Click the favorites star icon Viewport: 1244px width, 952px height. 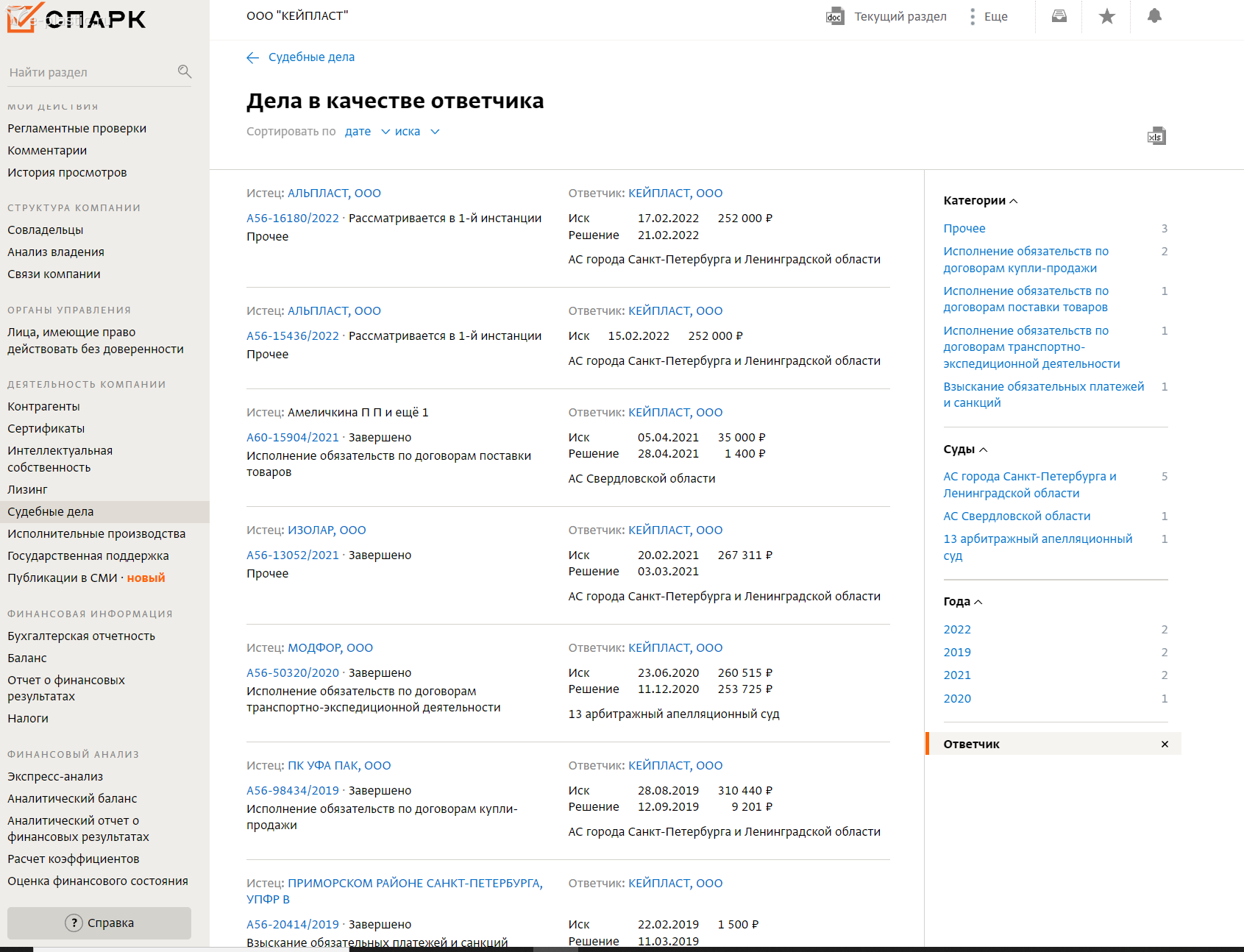click(x=1106, y=16)
